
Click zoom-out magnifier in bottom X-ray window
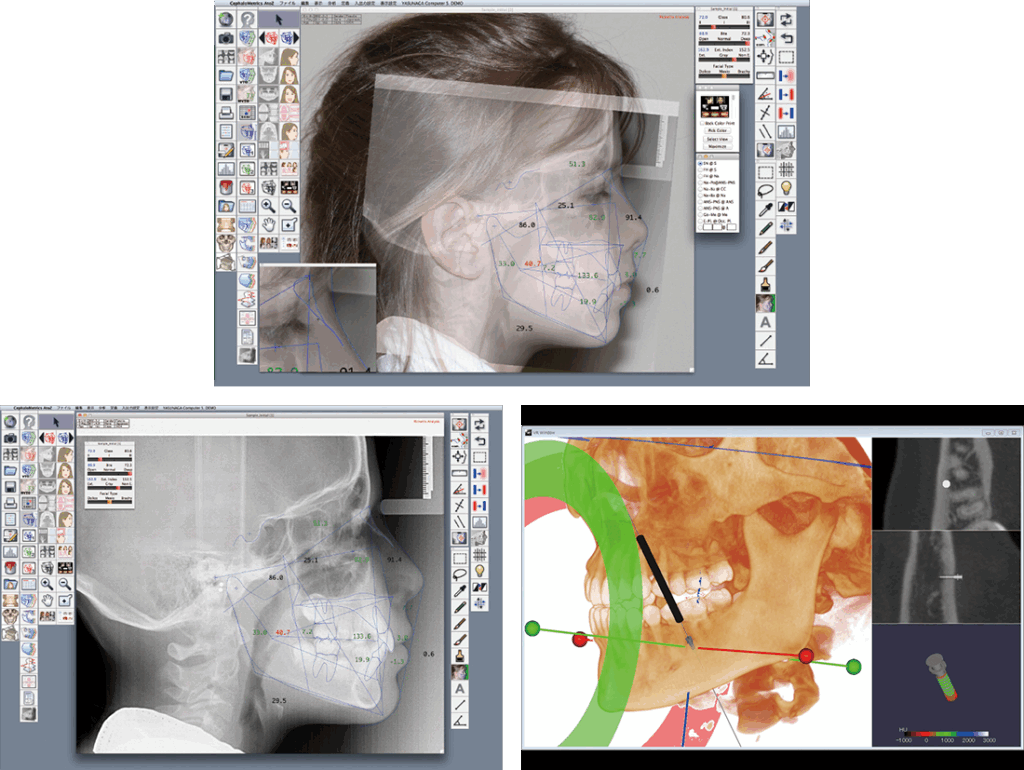coord(65,582)
